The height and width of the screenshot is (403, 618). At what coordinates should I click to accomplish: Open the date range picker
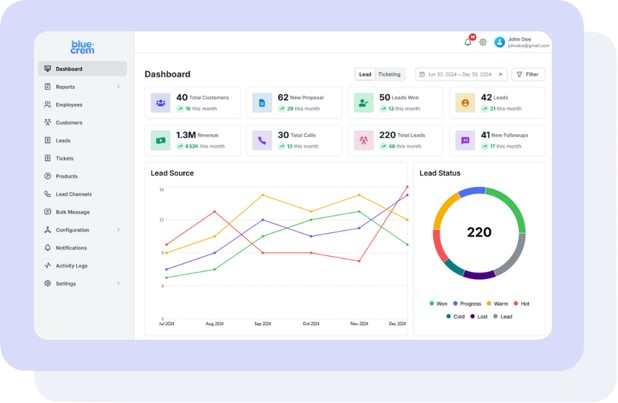[x=461, y=74]
